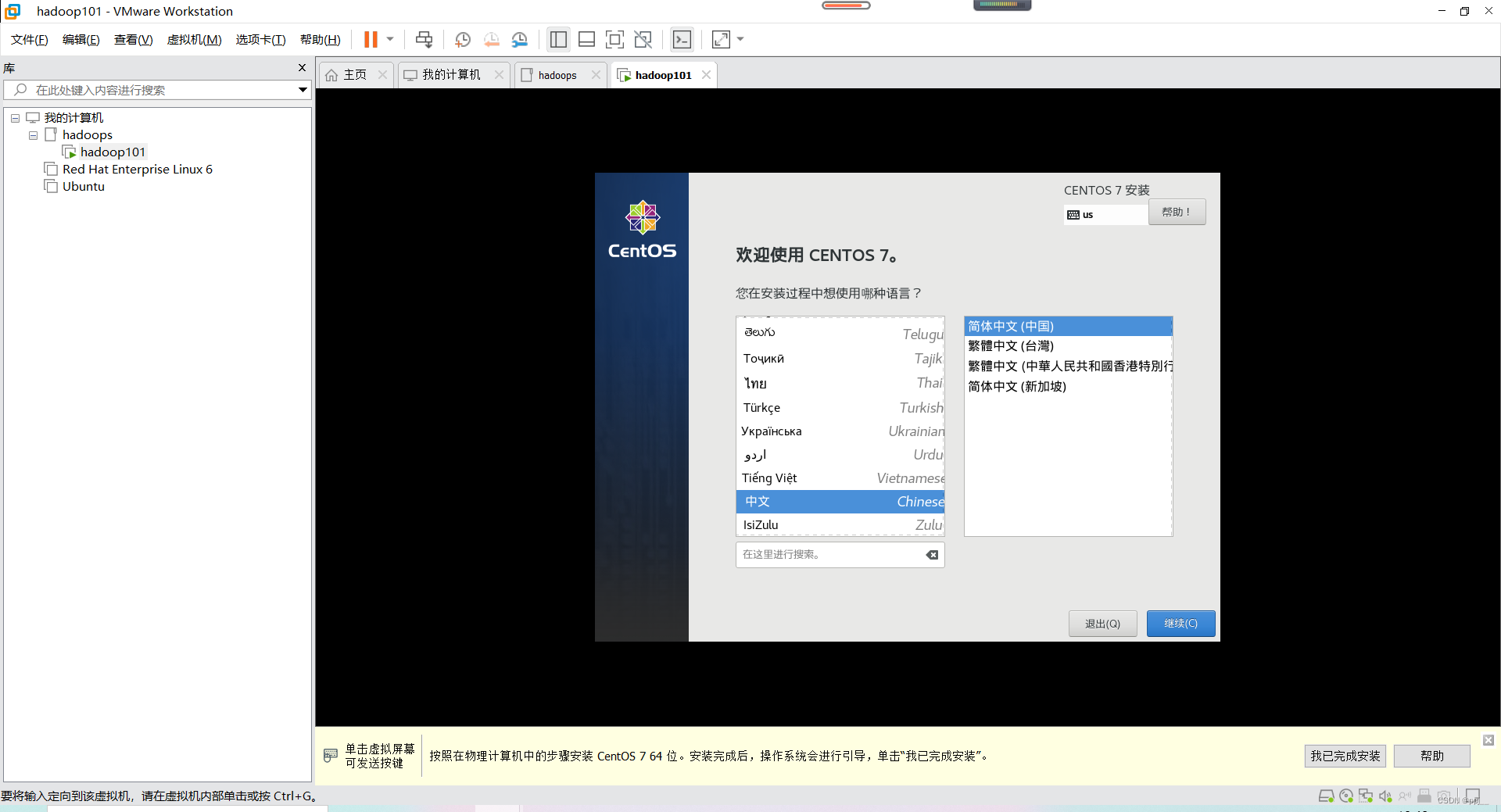Screen dimensions: 1501x812
Task: Select Тоҷикӣ Tajik language row
Action: [x=840, y=358]
